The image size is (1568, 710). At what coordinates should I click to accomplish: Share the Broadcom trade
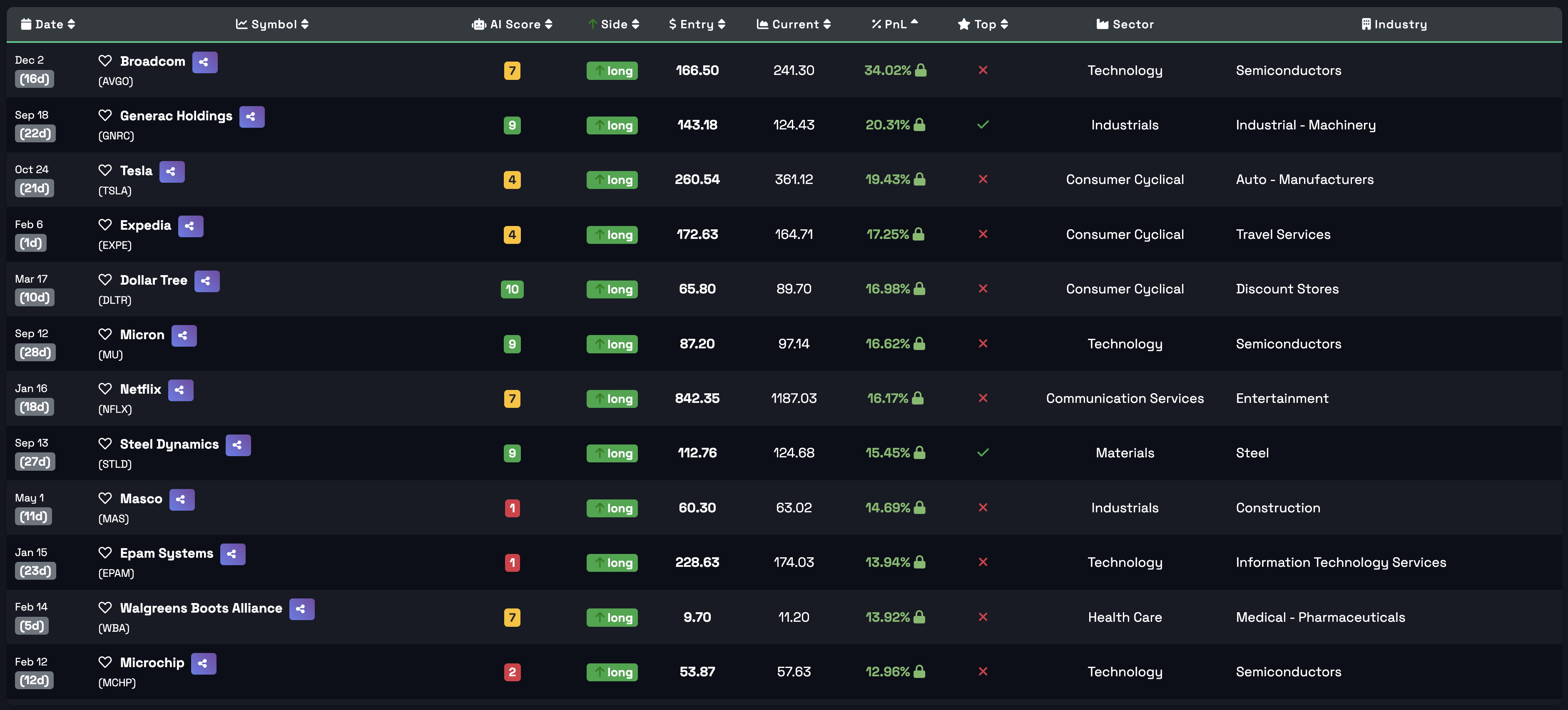pyautogui.click(x=204, y=62)
